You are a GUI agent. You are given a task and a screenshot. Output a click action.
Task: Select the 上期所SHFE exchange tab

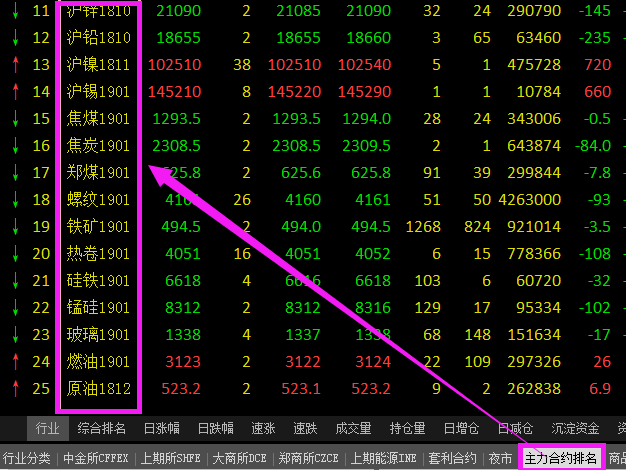click(171, 458)
